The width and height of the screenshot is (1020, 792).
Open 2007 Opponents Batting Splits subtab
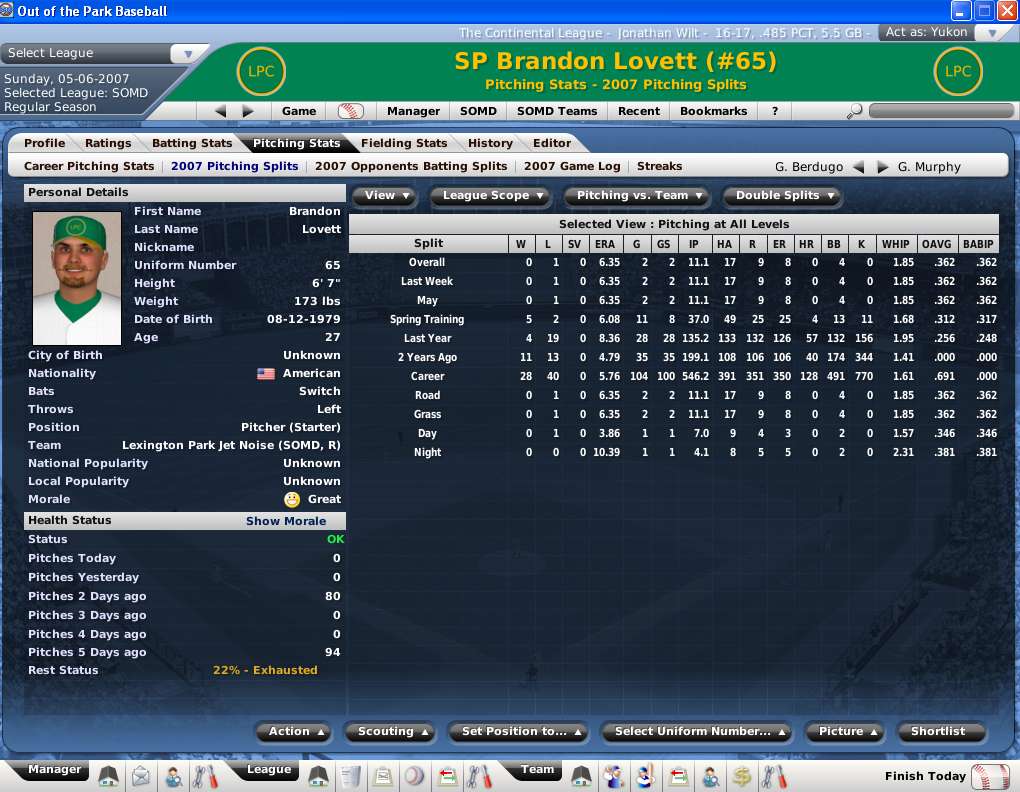tap(411, 166)
